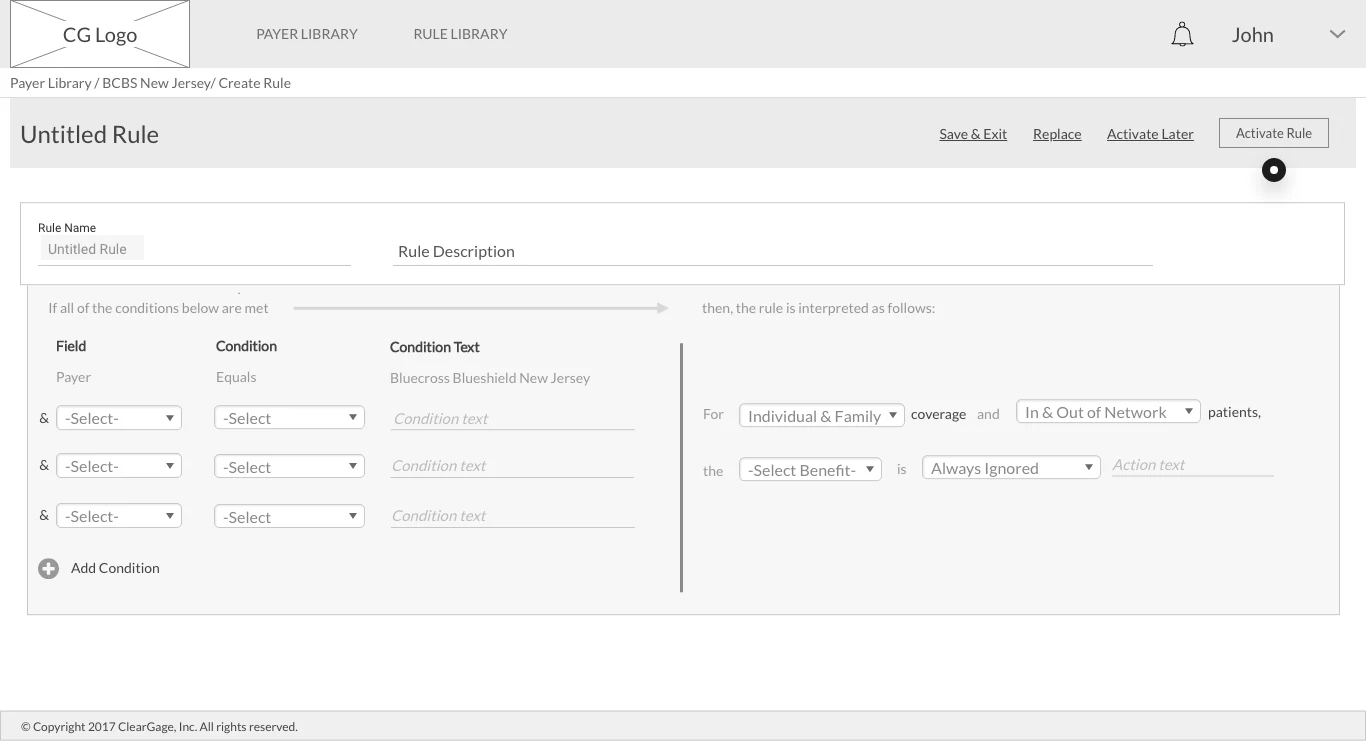Image resolution: width=1366 pixels, height=741 pixels.
Task: Open the notifications bell
Action: [1182, 35]
